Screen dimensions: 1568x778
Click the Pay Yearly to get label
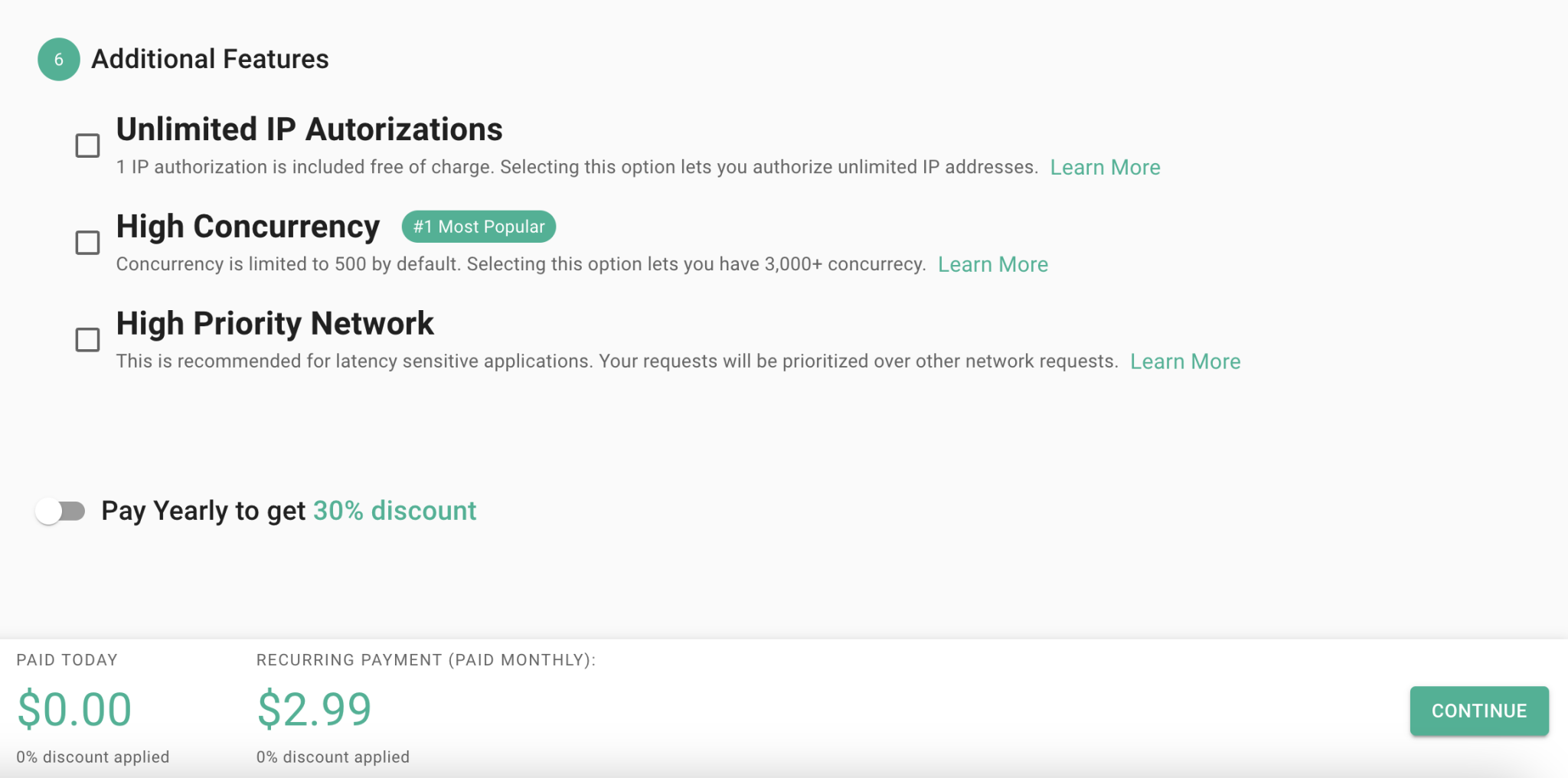coord(203,511)
